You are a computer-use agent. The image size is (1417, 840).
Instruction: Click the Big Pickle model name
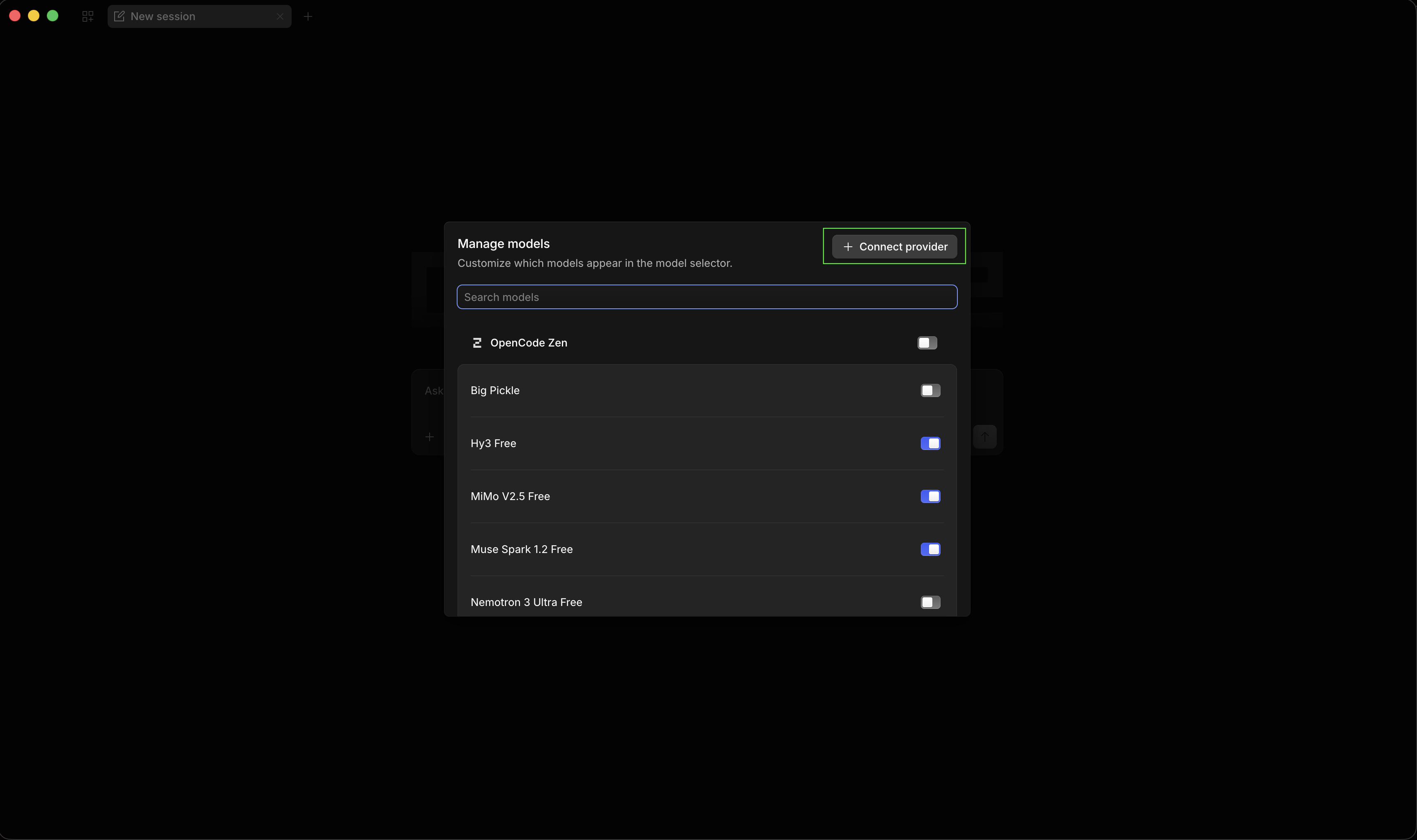coord(495,390)
